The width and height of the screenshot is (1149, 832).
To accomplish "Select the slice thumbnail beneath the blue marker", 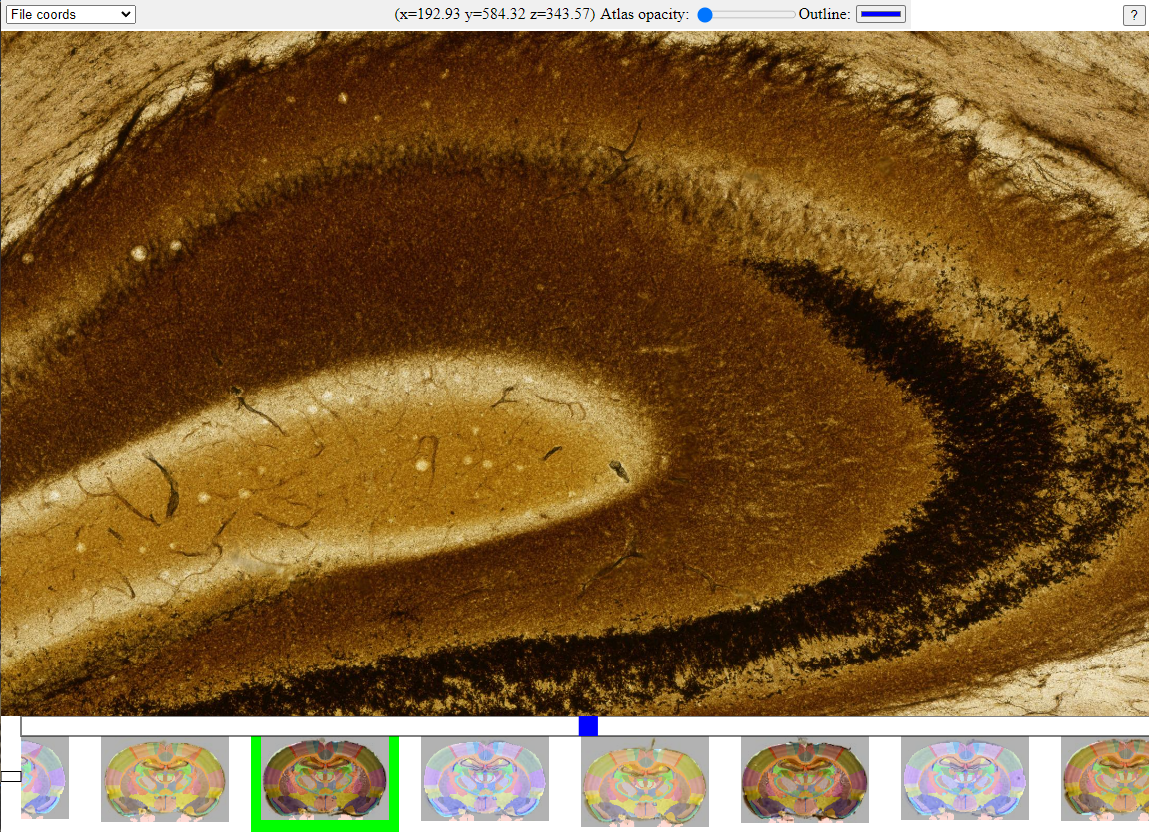I will coord(645,780).
